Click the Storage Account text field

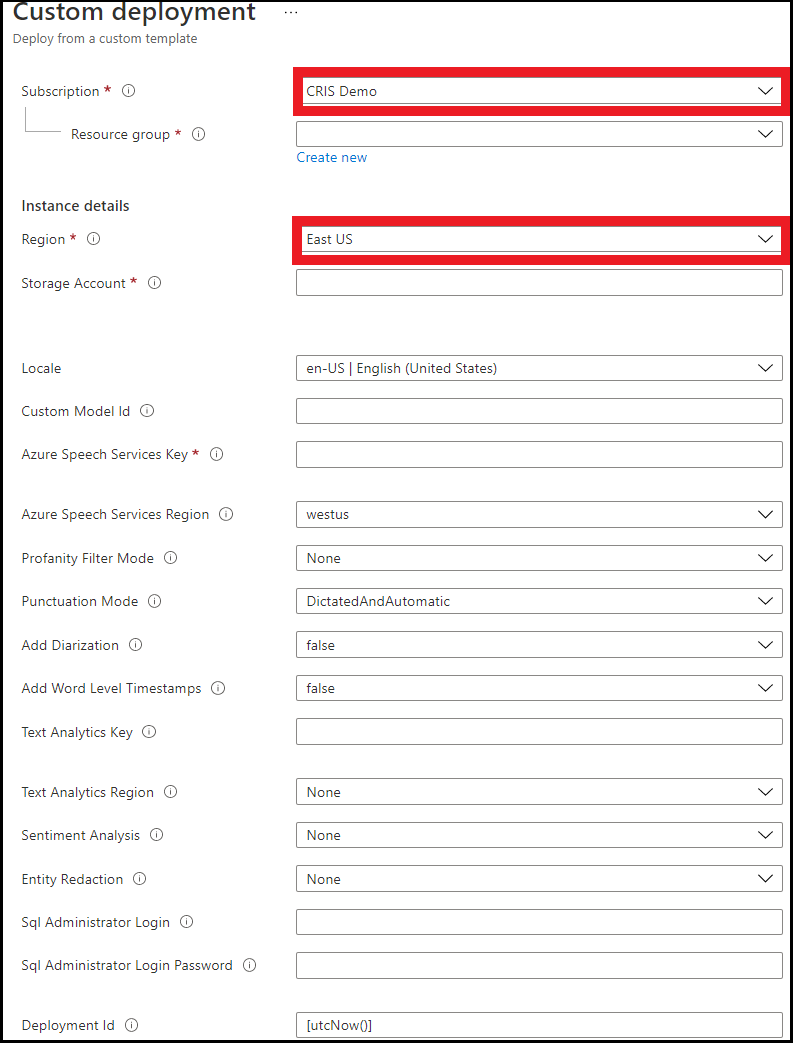click(539, 283)
